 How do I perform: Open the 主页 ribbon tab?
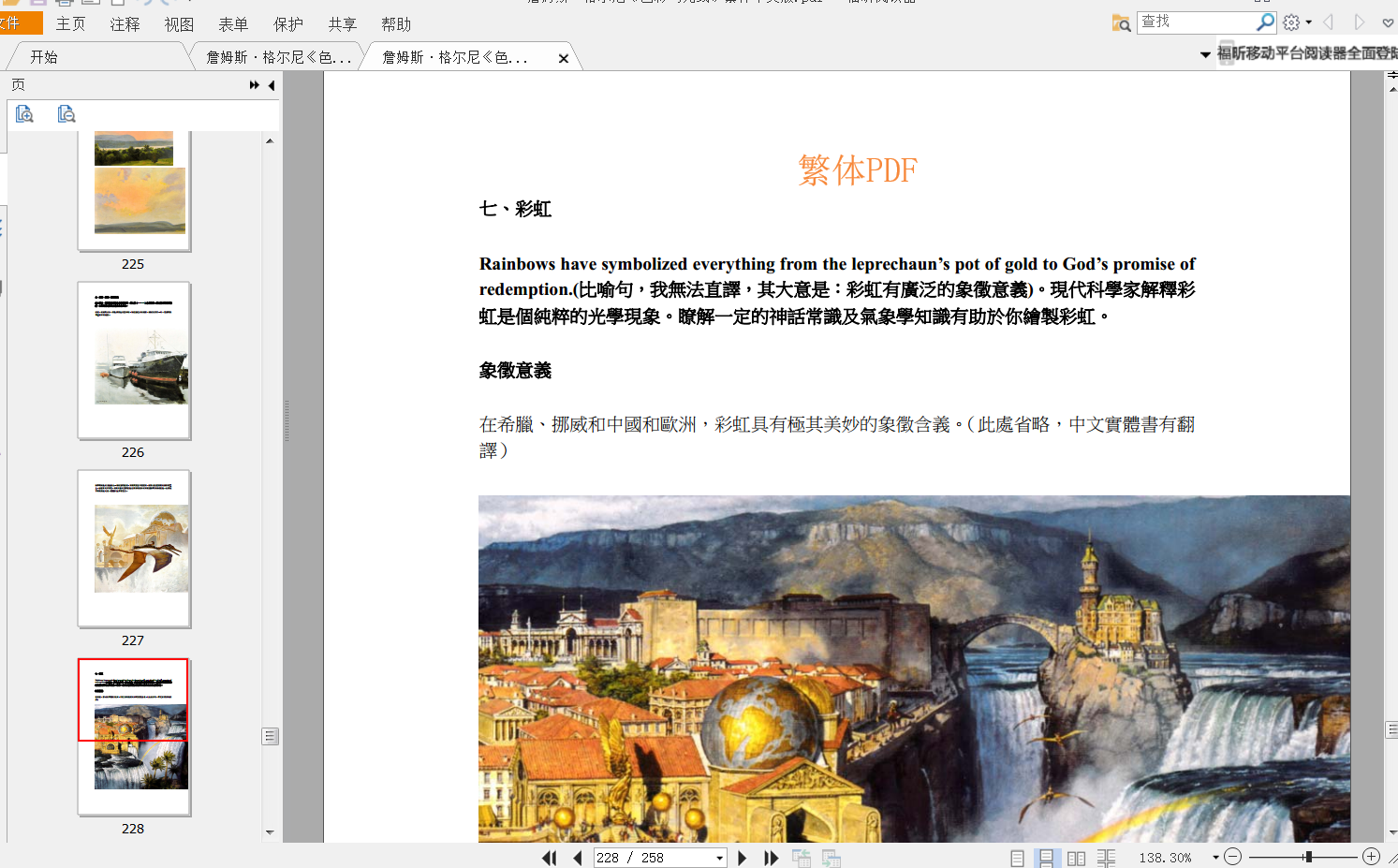(x=71, y=24)
